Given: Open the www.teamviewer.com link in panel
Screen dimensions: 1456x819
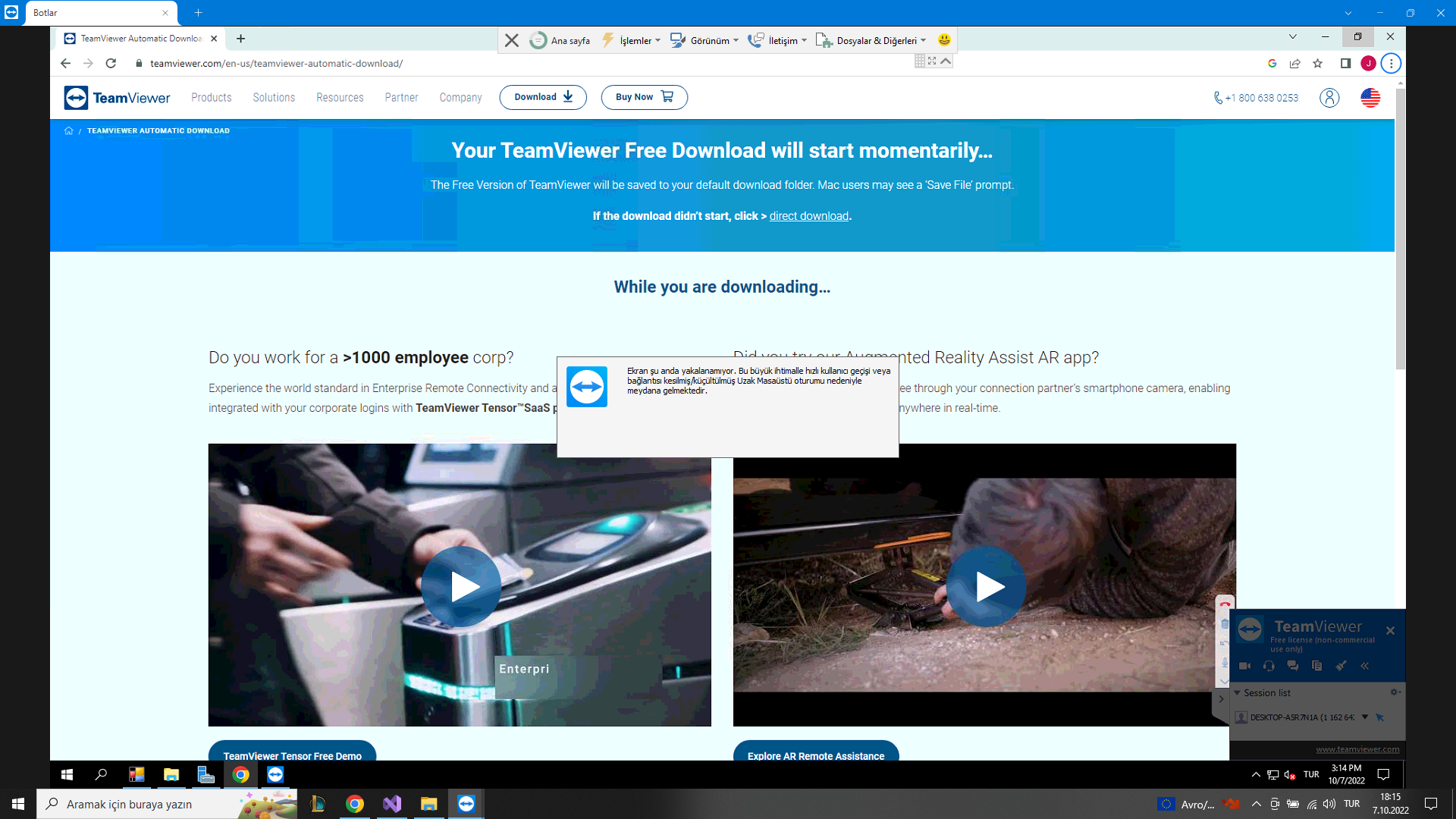Looking at the screenshot, I should pos(1357,749).
